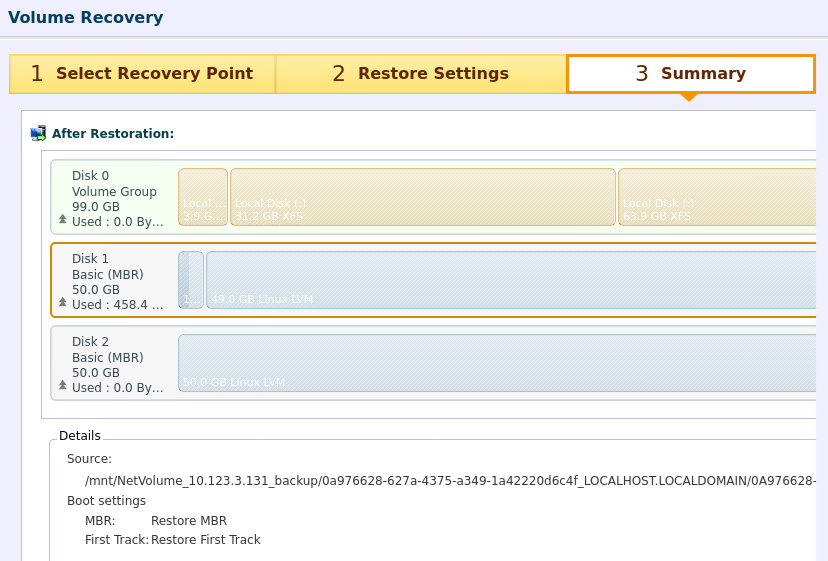
Task: Select the 3.9 GB partition on Disk 0
Action: coord(203,197)
